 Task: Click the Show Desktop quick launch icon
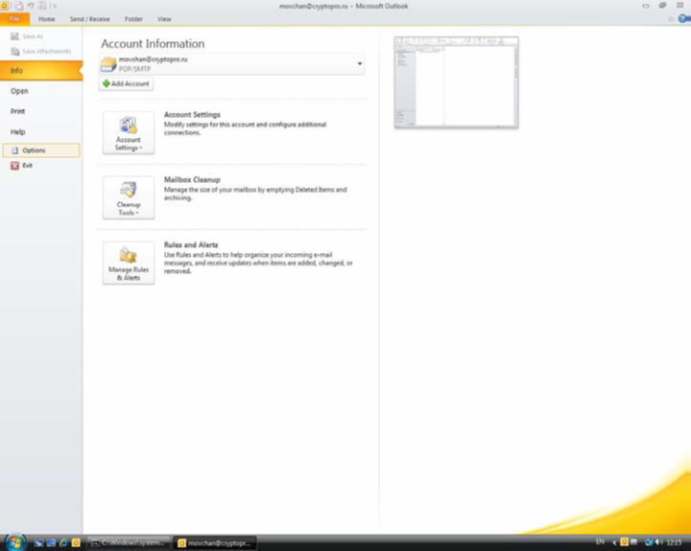coord(39,543)
